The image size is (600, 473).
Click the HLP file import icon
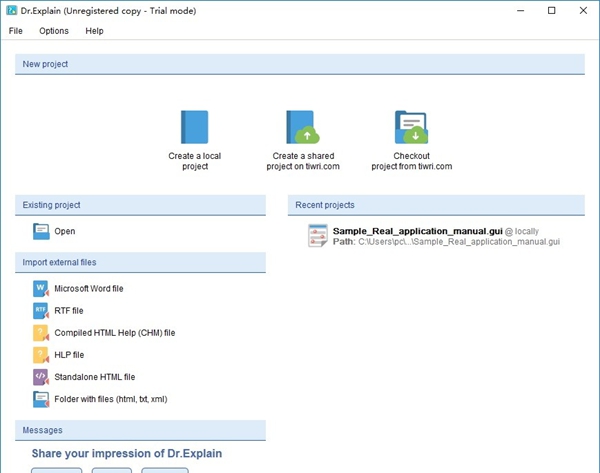point(41,355)
